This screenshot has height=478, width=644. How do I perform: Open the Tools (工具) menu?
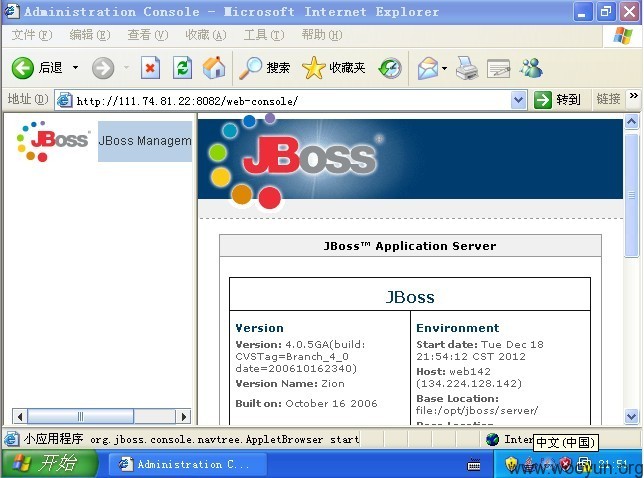(264, 35)
